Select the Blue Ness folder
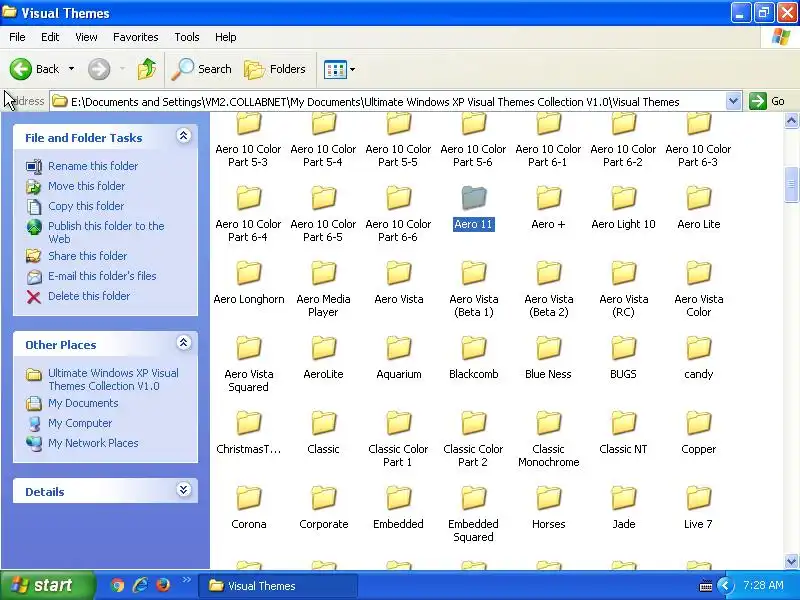Image resolution: width=800 pixels, height=600 pixels. click(x=548, y=359)
